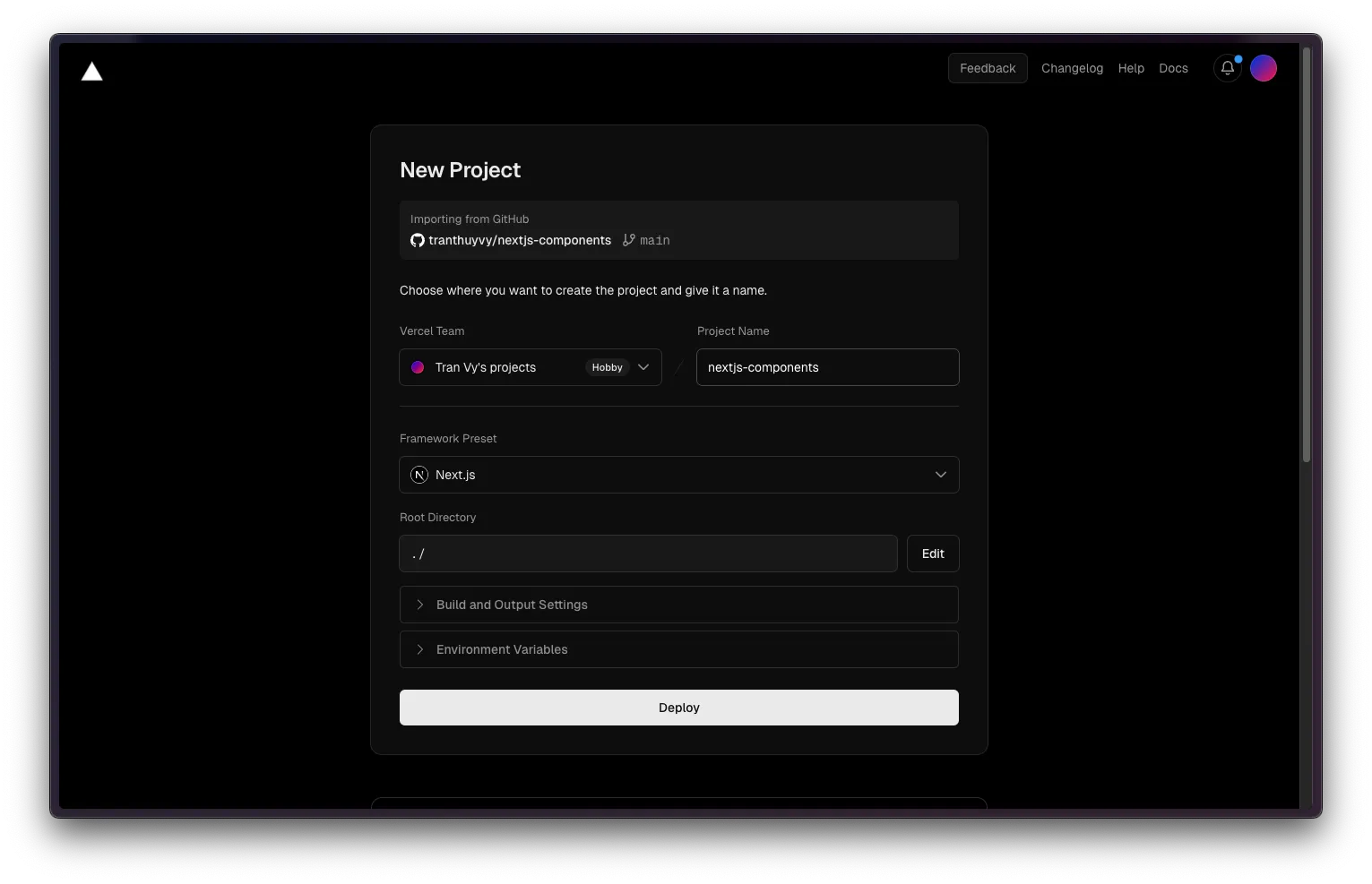
Task: Click the New Project heading
Action: pyautogui.click(x=460, y=170)
